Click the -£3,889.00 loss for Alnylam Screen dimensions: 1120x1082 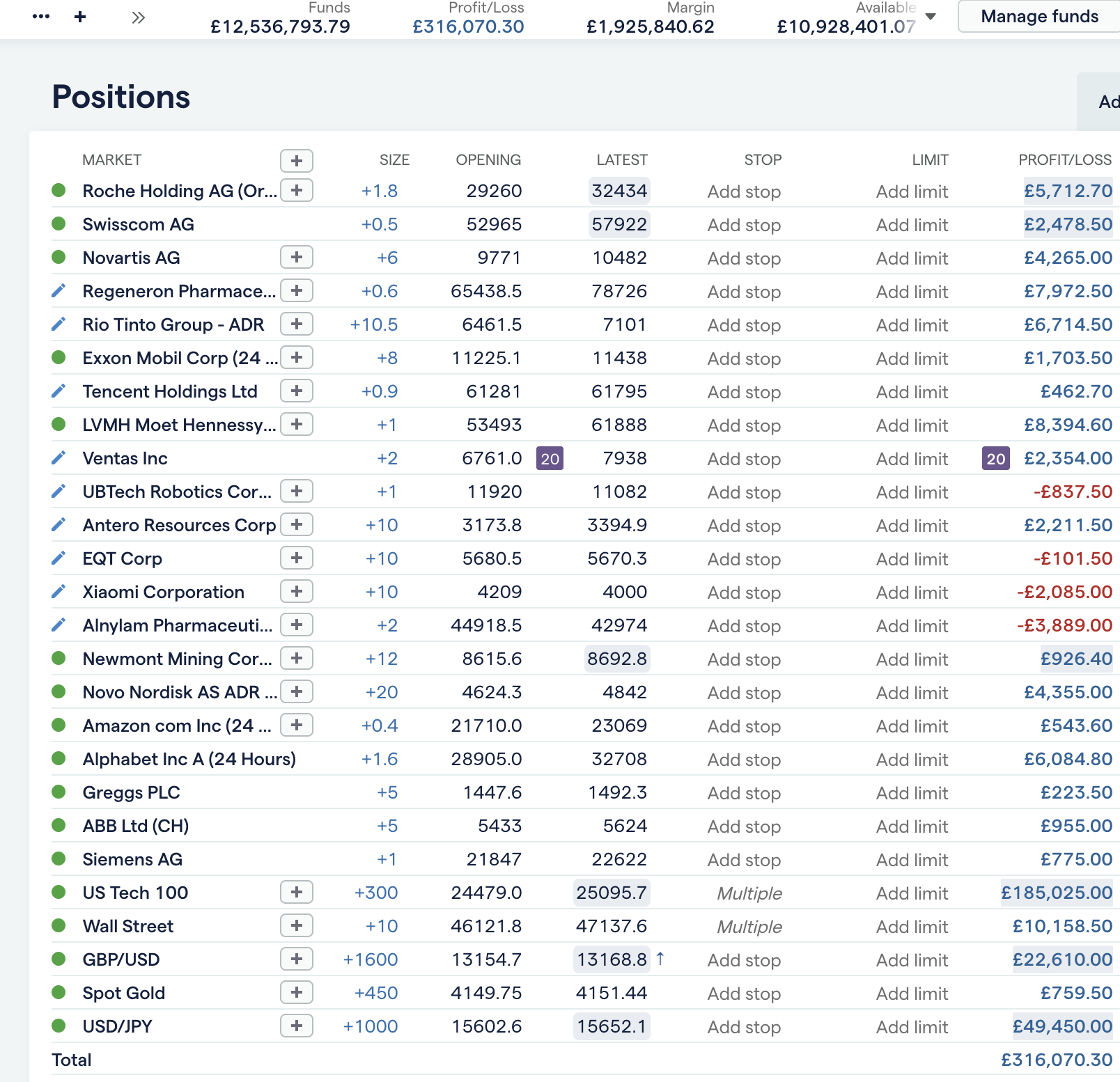pyautogui.click(x=1064, y=625)
